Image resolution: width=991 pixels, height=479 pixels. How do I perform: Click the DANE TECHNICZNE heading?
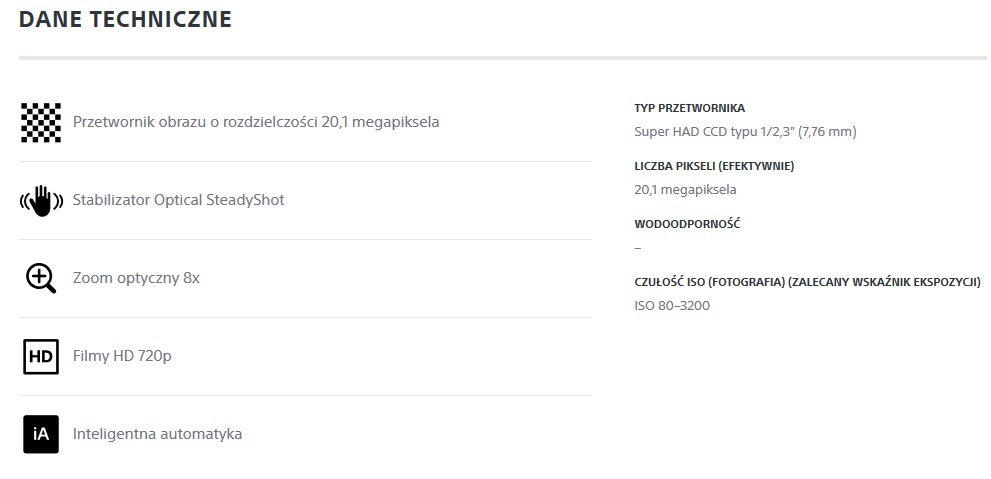coord(125,19)
